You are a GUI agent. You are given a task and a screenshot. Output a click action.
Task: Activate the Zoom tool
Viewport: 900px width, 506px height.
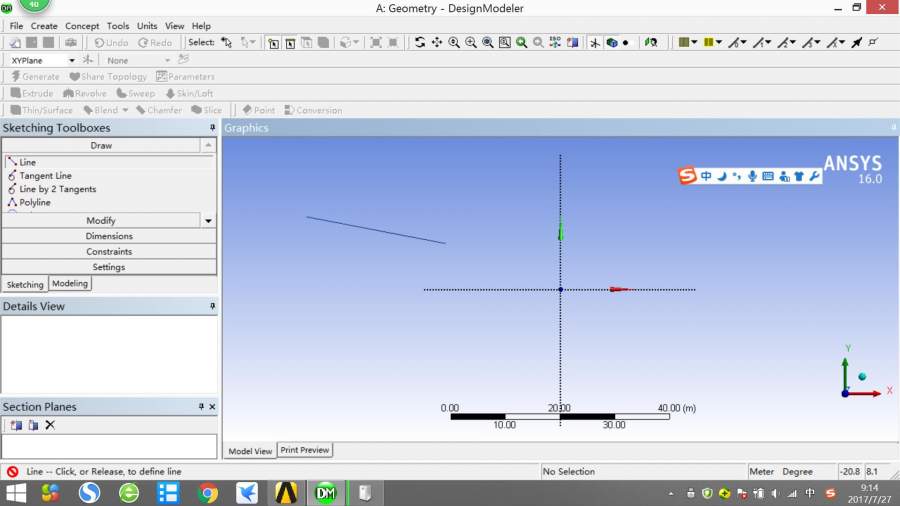coord(453,42)
